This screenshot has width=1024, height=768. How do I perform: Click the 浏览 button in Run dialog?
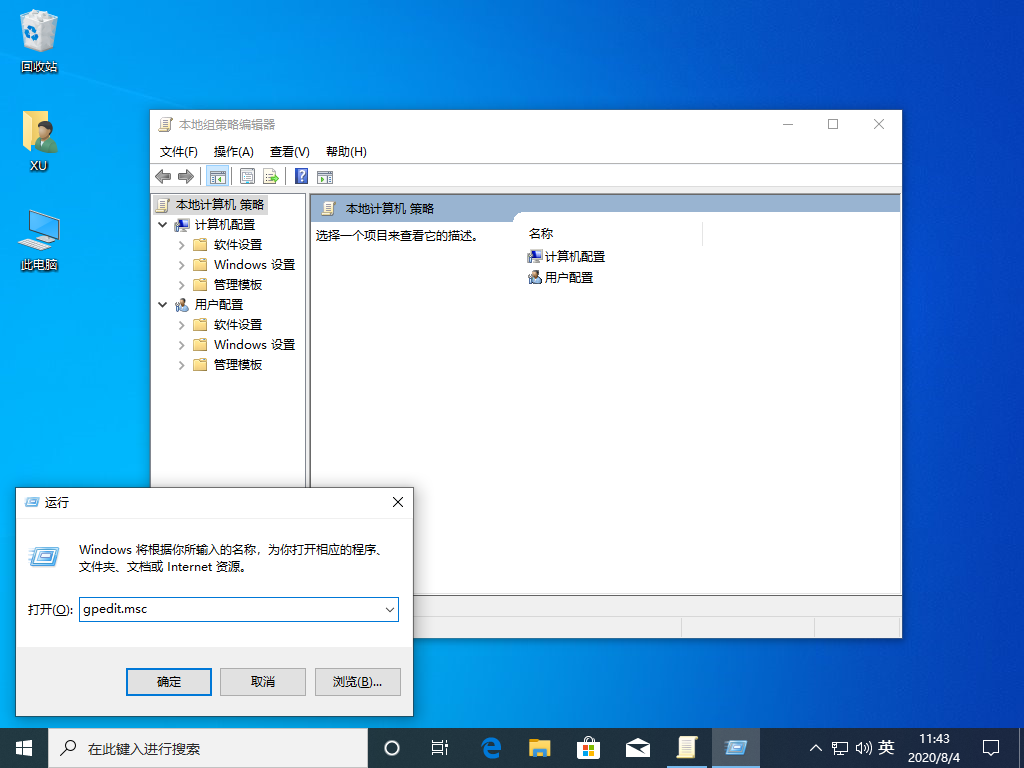(357, 681)
